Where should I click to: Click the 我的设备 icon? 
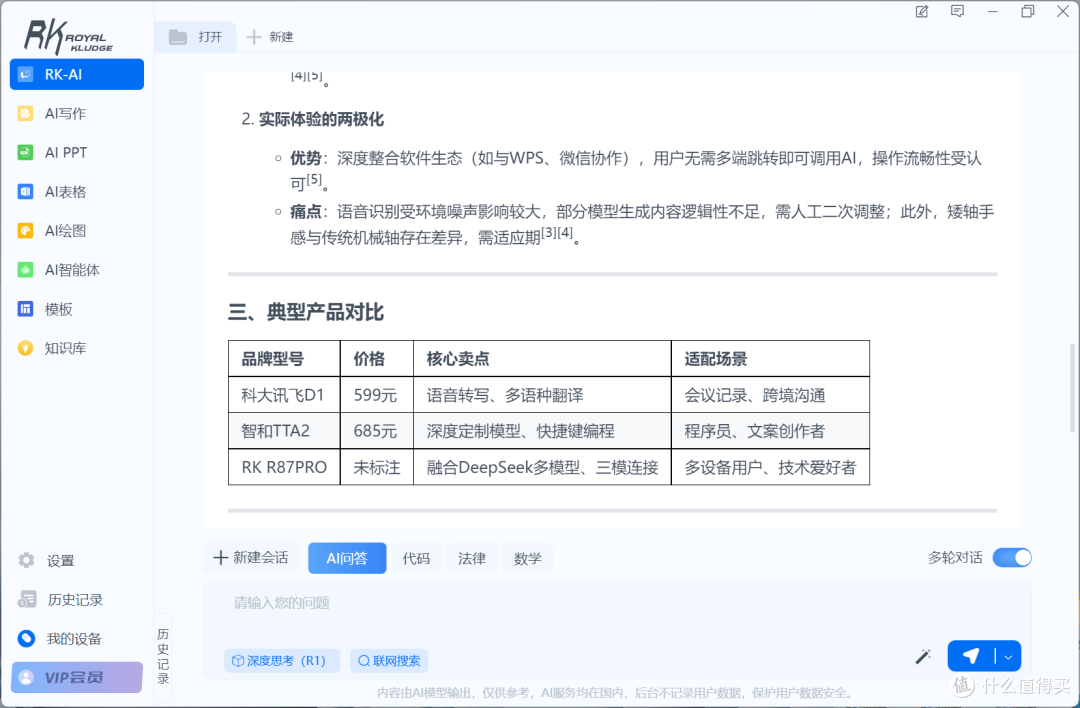(x=26, y=639)
